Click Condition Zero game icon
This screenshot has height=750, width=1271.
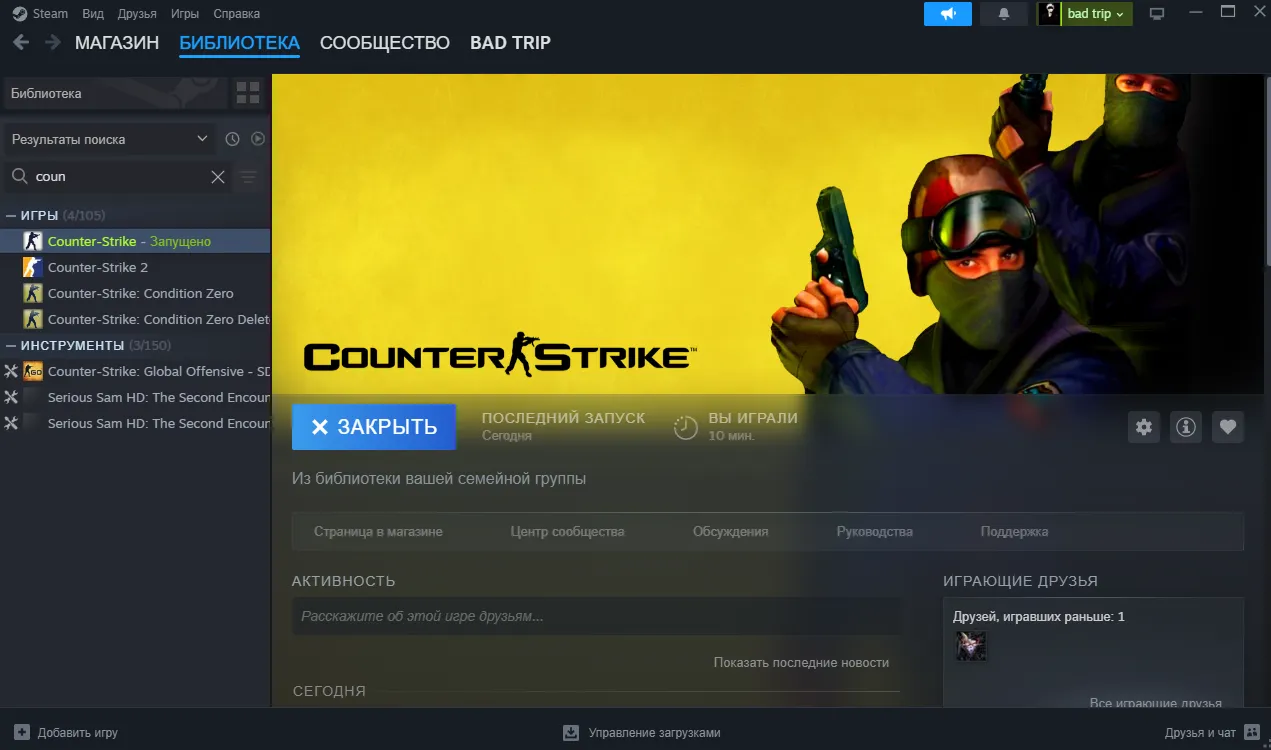[x=33, y=293]
